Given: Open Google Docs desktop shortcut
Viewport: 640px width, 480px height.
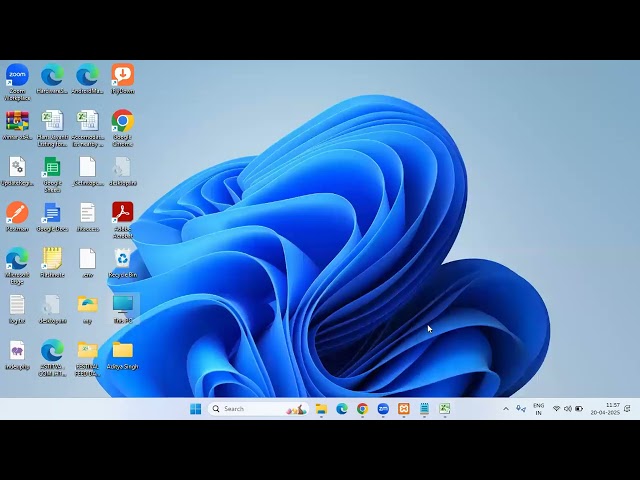Looking at the screenshot, I should pyautogui.click(x=52, y=212).
